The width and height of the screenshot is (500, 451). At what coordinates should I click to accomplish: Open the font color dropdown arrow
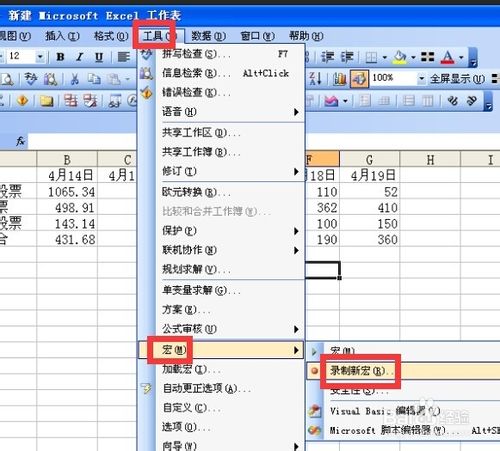(x=461, y=57)
